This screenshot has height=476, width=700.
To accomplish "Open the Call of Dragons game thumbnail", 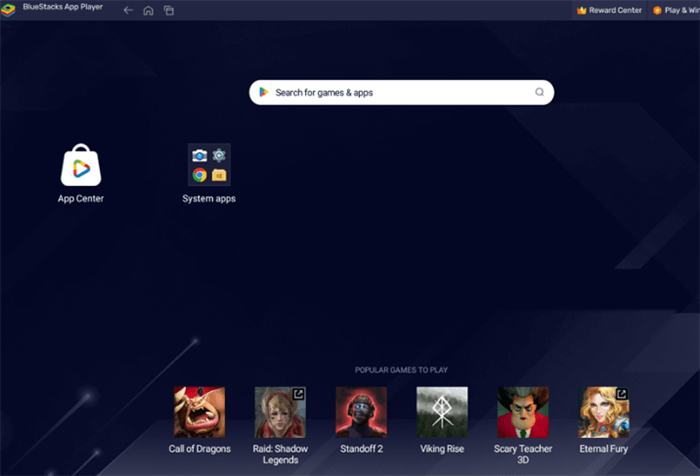I will (x=200, y=412).
